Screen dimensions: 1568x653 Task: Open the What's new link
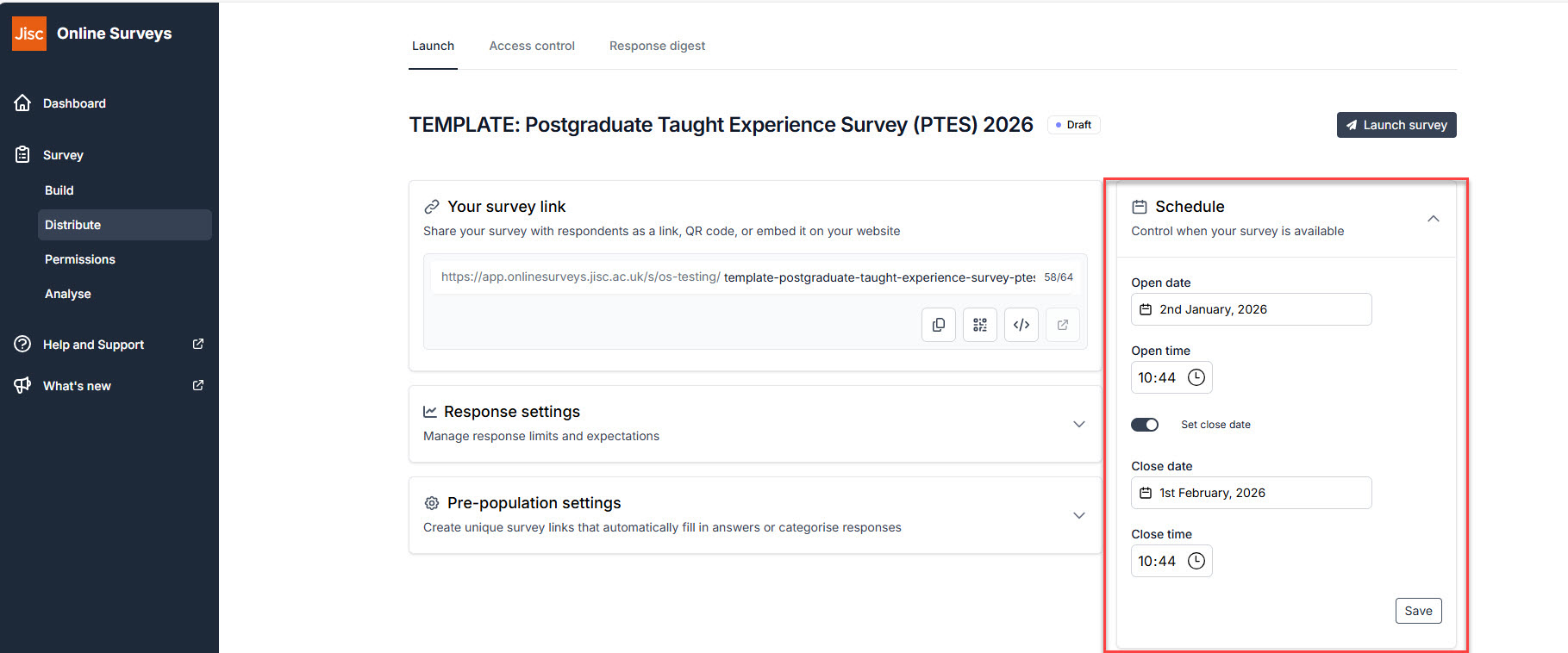point(77,386)
